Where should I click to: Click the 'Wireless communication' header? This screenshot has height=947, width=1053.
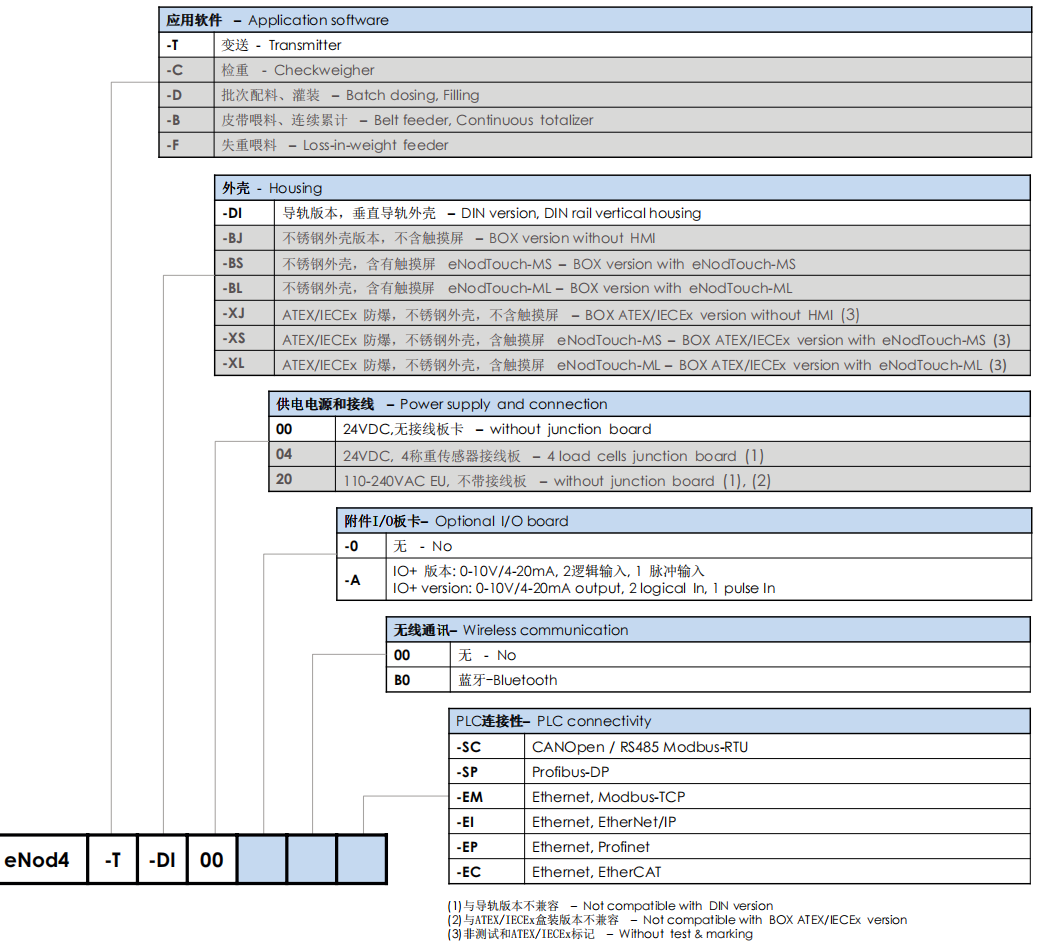coord(708,630)
